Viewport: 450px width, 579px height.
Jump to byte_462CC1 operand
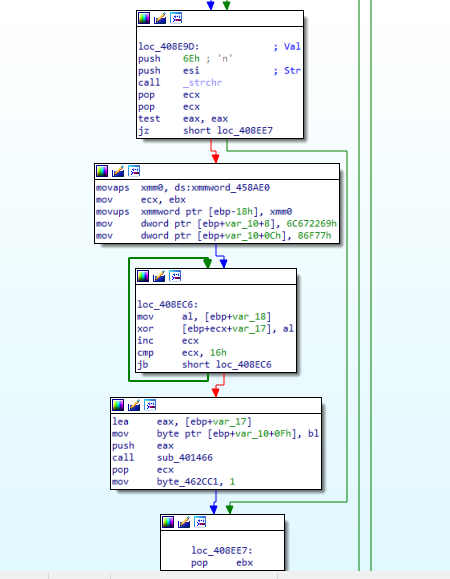click(x=189, y=482)
